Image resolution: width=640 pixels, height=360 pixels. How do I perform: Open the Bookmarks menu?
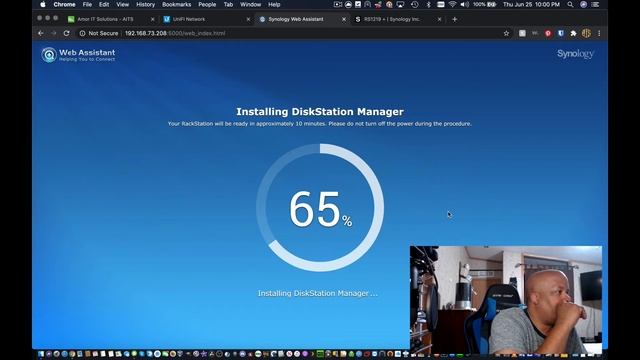[176, 4]
